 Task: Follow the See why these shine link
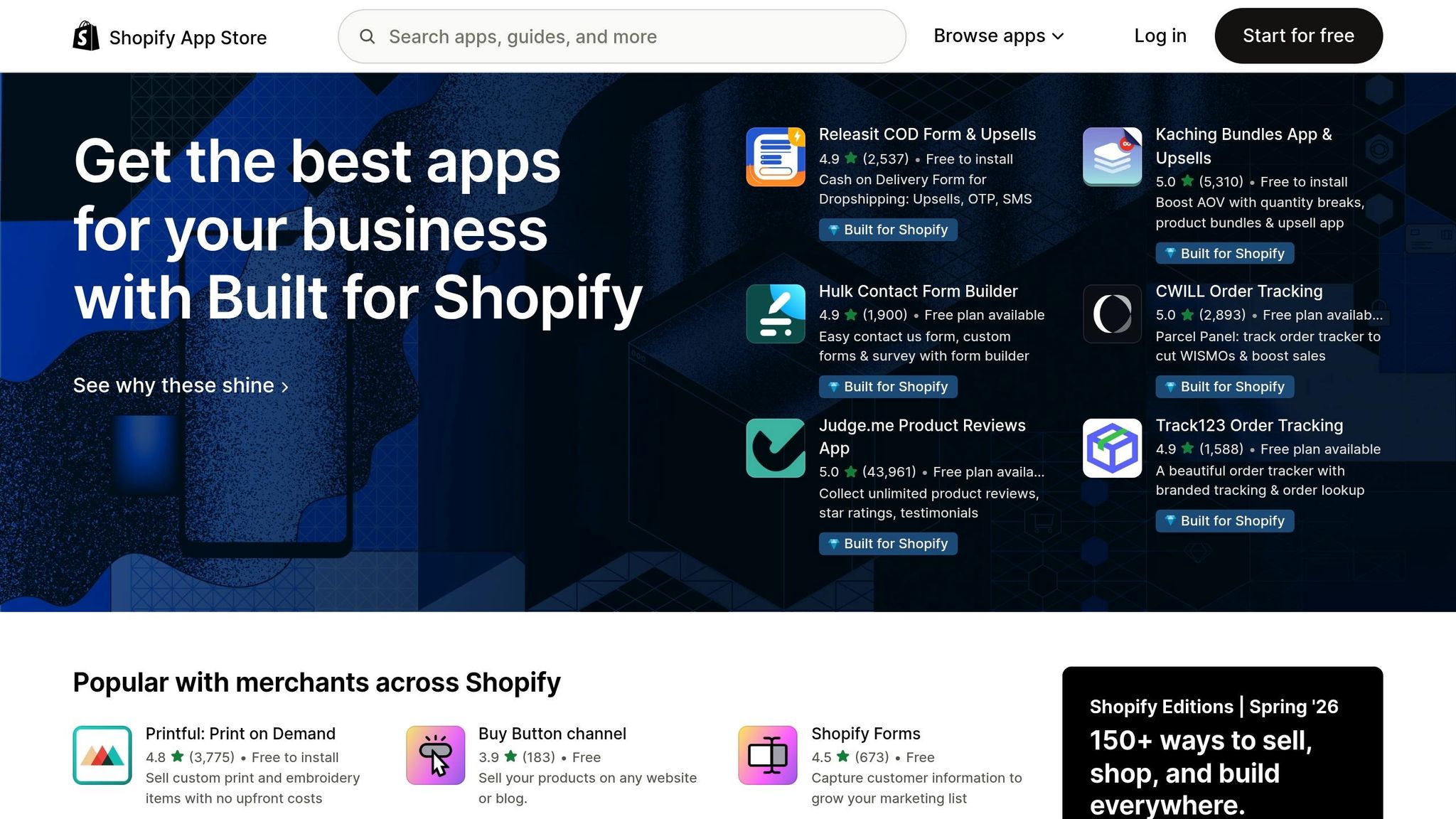181,385
